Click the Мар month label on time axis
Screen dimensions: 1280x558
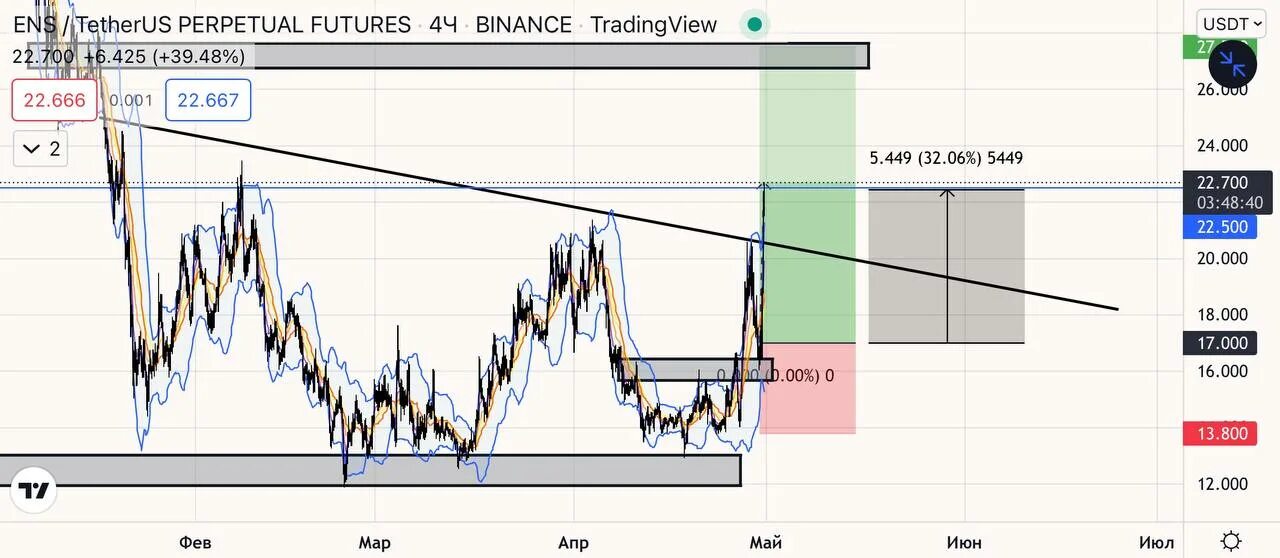tap(374, 542)
